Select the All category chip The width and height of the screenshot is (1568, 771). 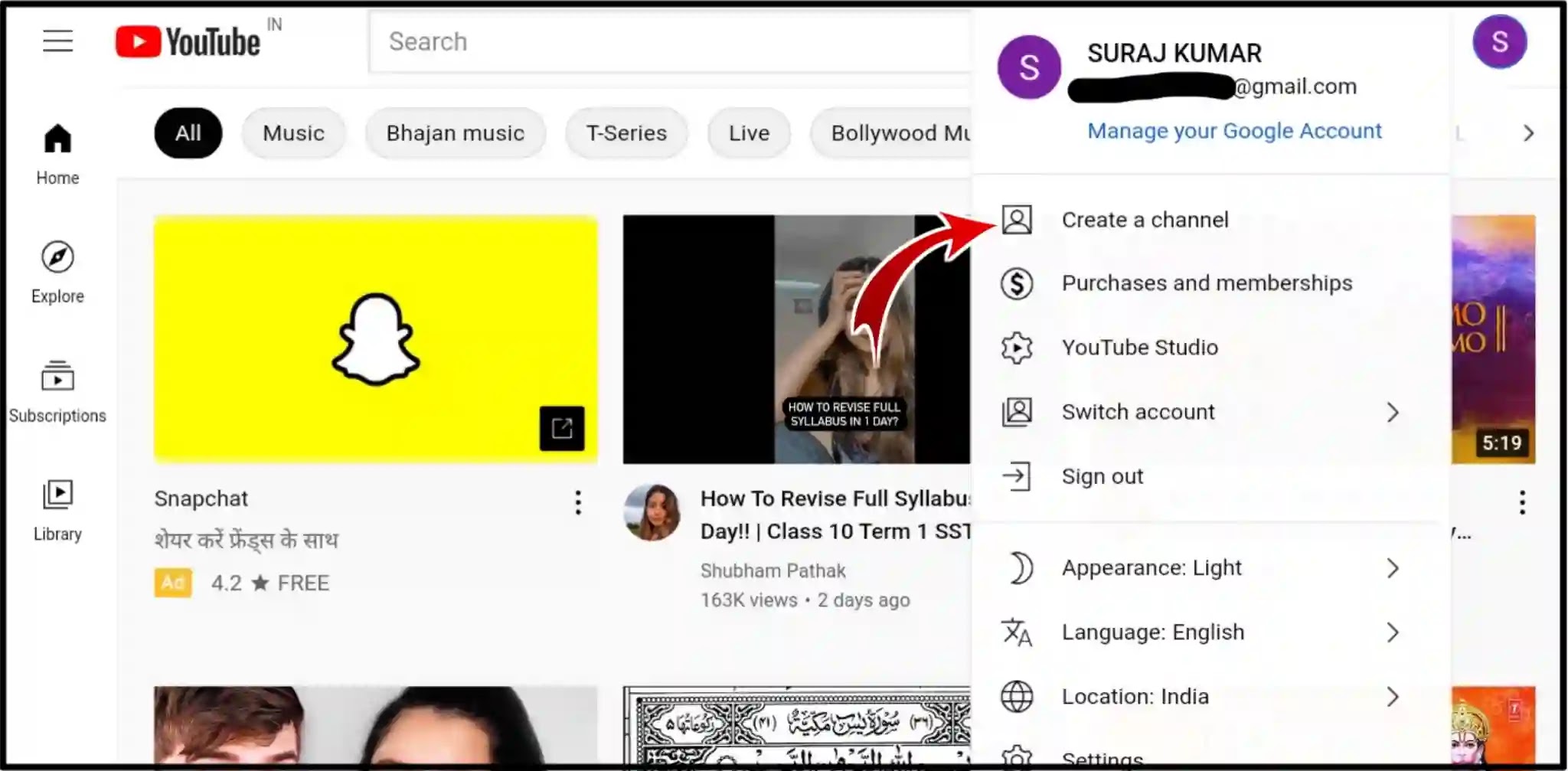tap(188, 133)
